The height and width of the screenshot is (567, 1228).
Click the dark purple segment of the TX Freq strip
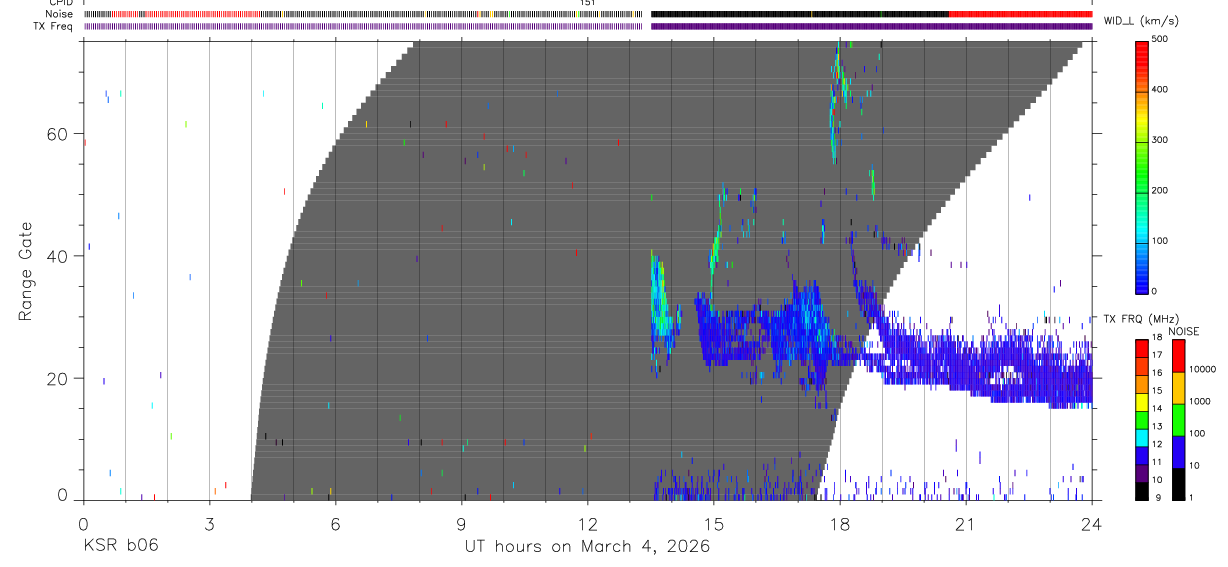click(871, 26)
